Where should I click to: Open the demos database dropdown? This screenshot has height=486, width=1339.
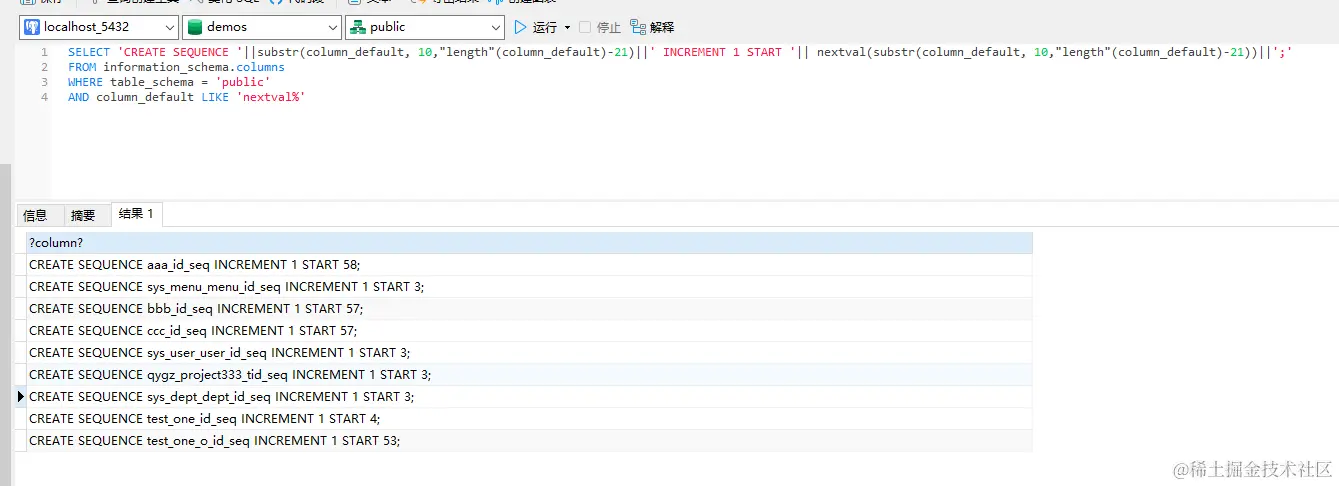point(262,27)
